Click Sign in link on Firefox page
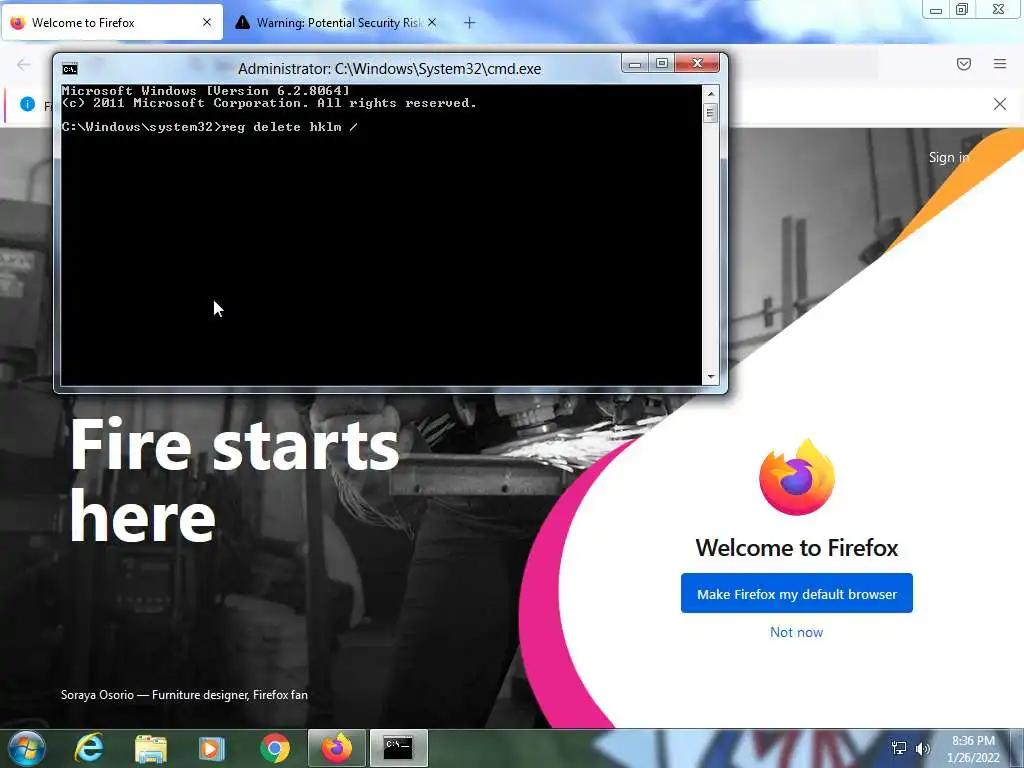This screenshot has height=768, width=1024. click(948, 157)
